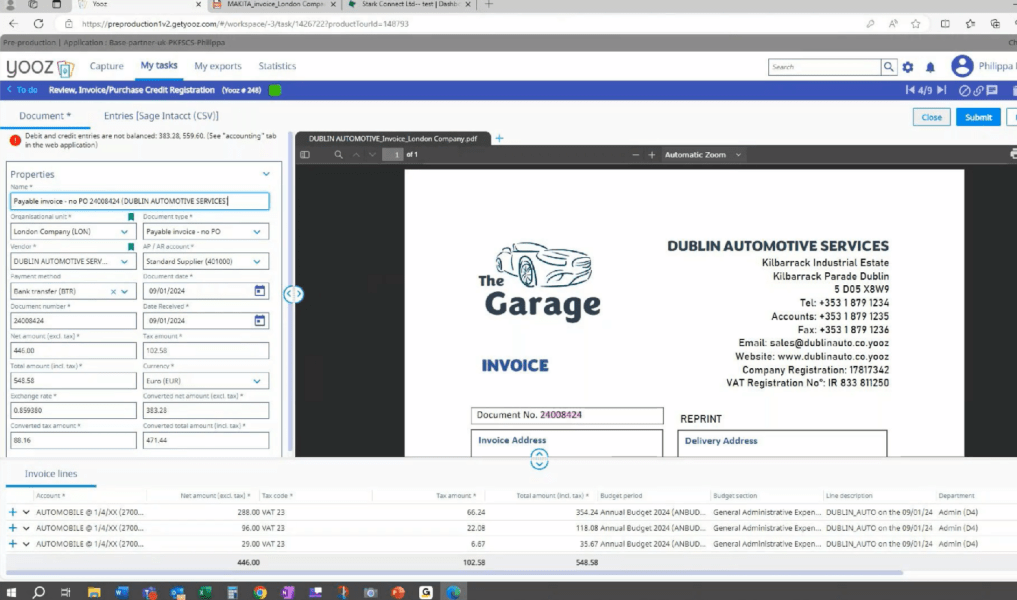This screenshot has width=1017, height=600.
Task: Click the Yooz search box
Action: click(x=824, y=67)
